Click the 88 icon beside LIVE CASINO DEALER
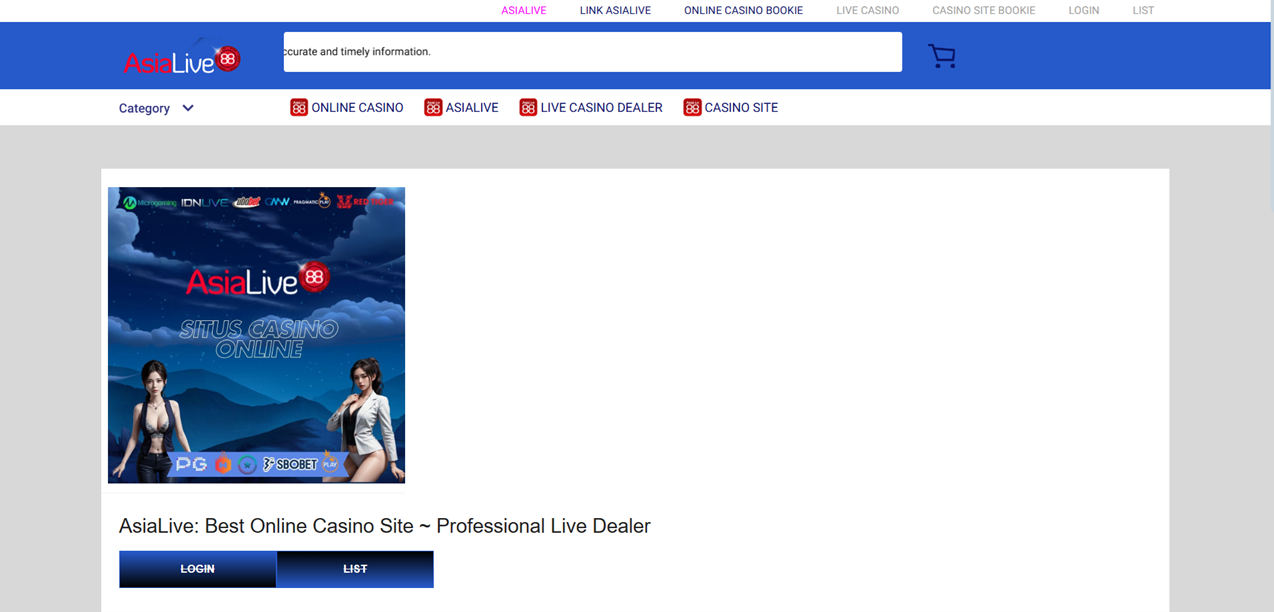The height and width of the screenshot is (612, 1274). 527,107
